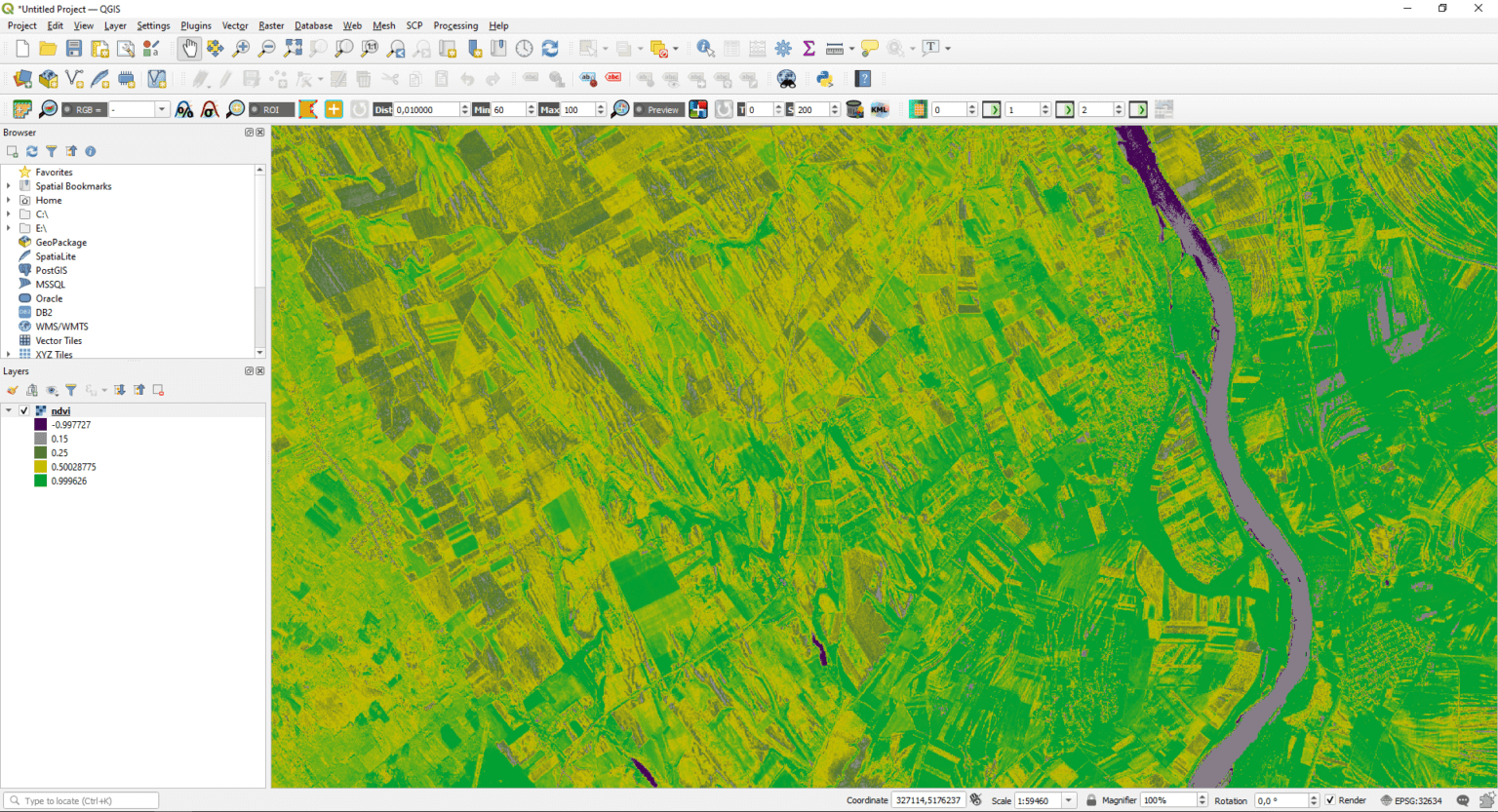Collapse the ndvi layer legend
Viewport: 1498px width, 812px height.
tap(9, 410)
